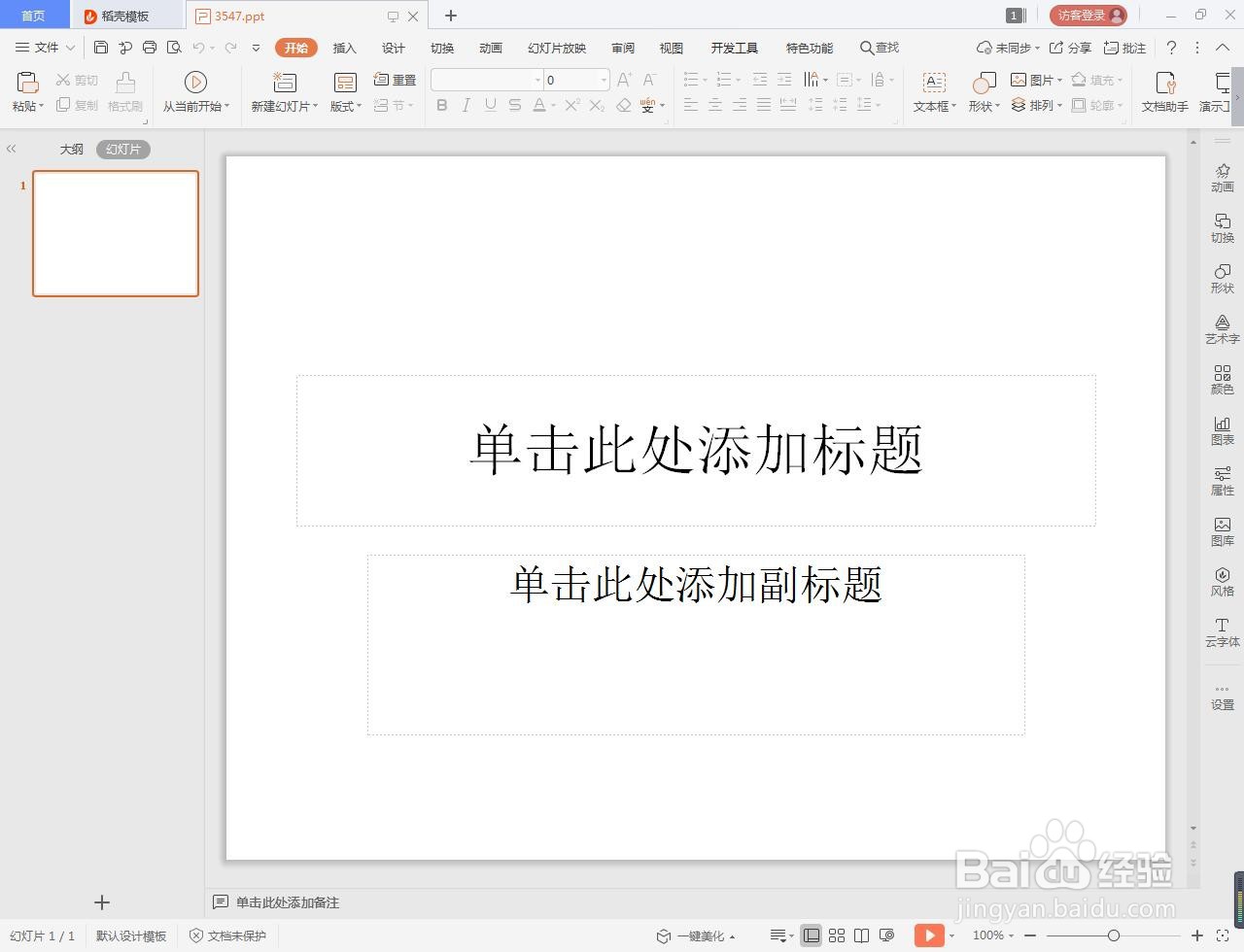The height and width of the screenshot is (952, 1244).
Task: Click the New Slide (新建幻灯片) icon
Action: pyautogui.click(x=284, y=83)
